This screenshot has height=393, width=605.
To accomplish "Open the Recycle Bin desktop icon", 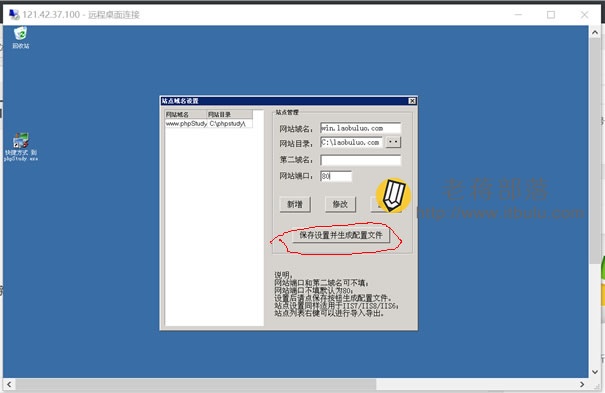I will [x=20, y=37].
